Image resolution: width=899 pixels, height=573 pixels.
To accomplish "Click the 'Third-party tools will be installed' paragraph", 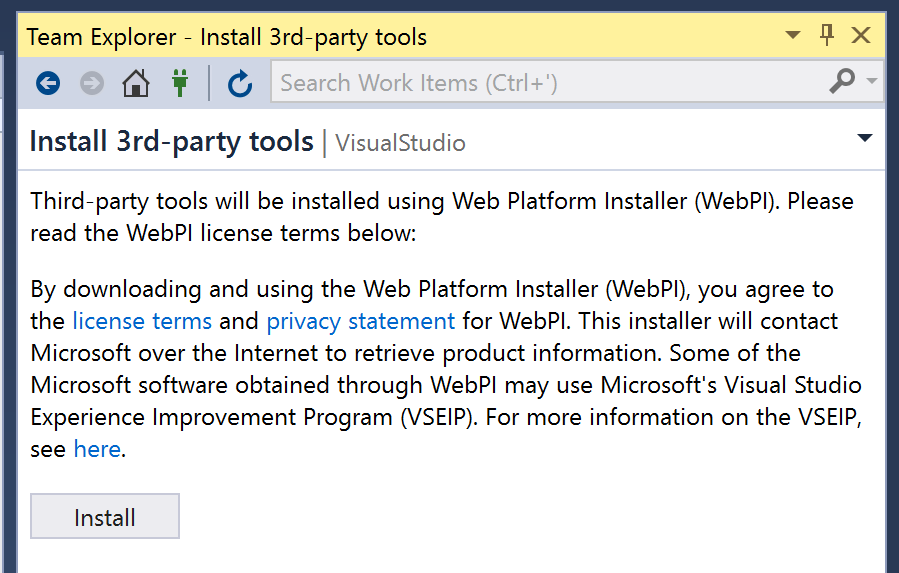I will click(442, 217).
